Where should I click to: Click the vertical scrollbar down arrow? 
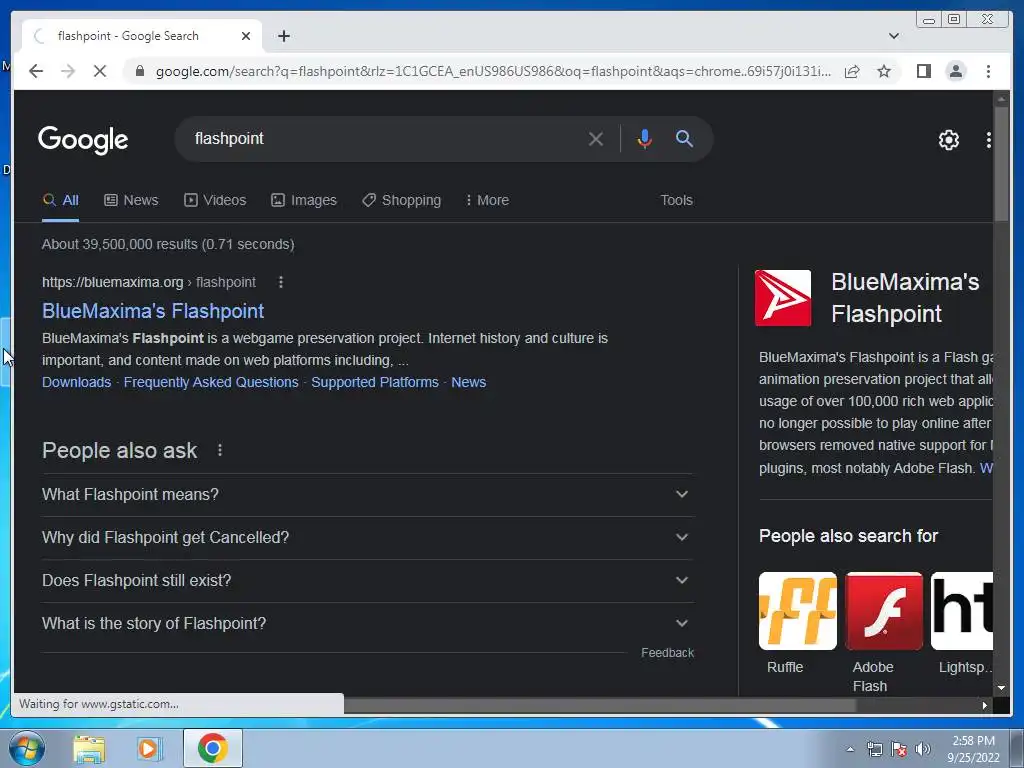tap(1000, 688)
